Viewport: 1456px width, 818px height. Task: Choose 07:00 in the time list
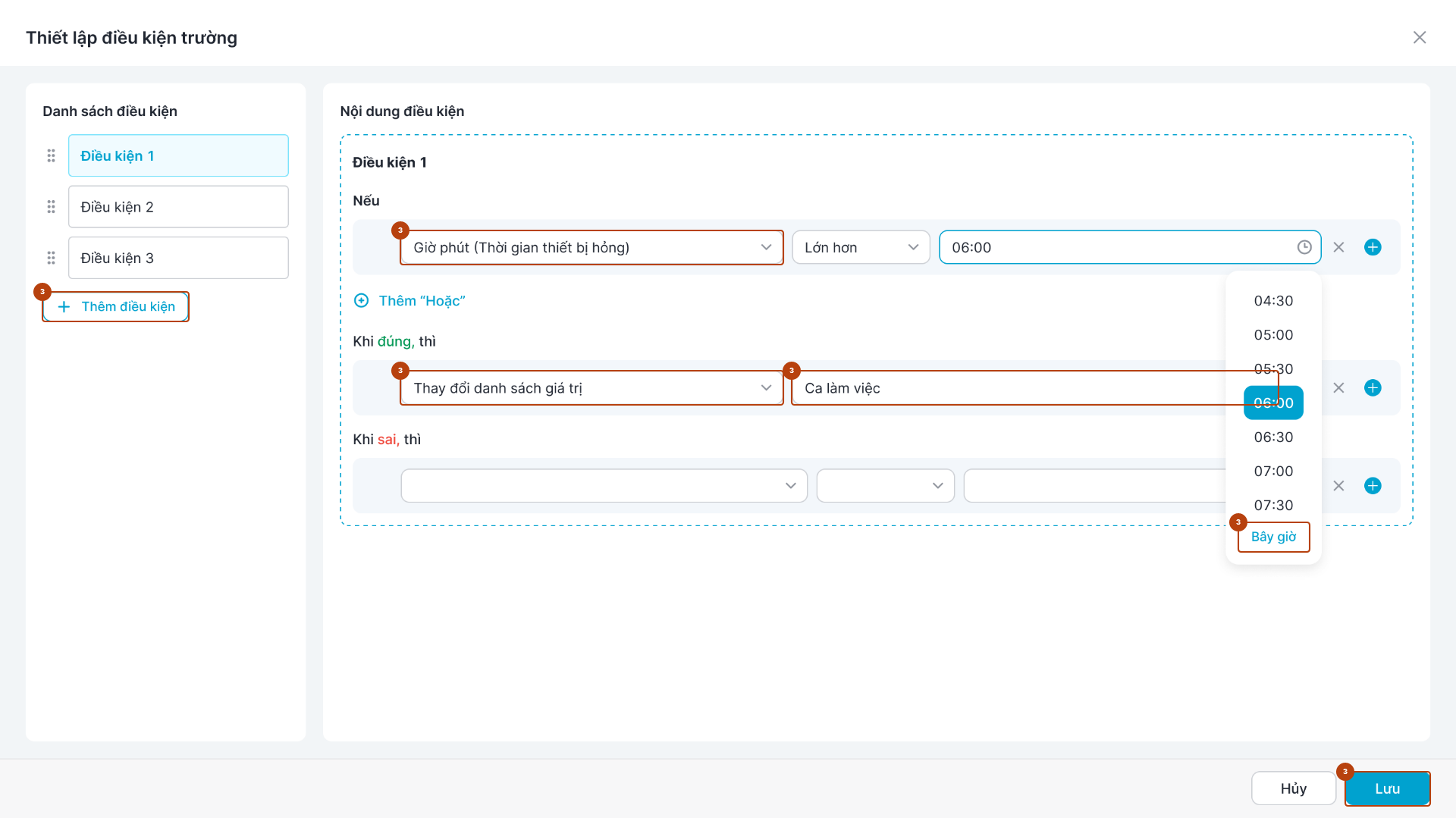pos(1273,472)
